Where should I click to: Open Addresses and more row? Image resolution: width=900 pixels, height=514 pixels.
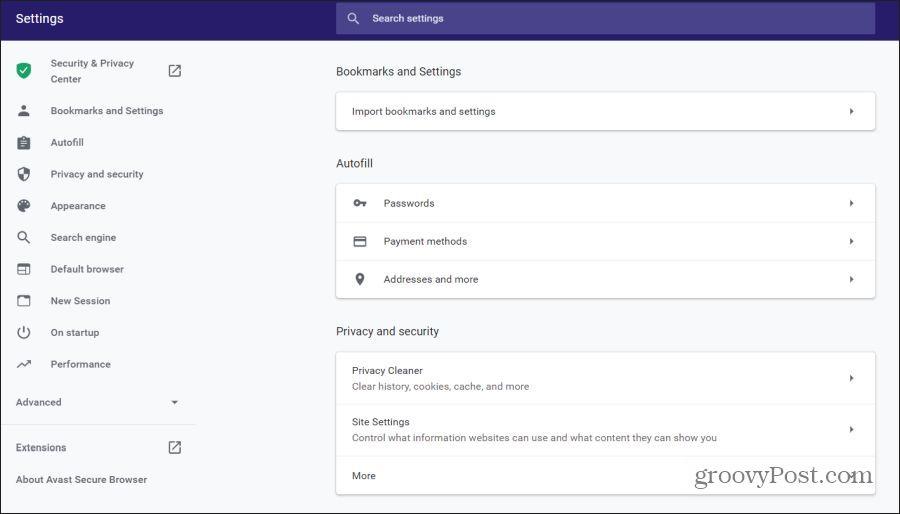(x=606, y=279)
